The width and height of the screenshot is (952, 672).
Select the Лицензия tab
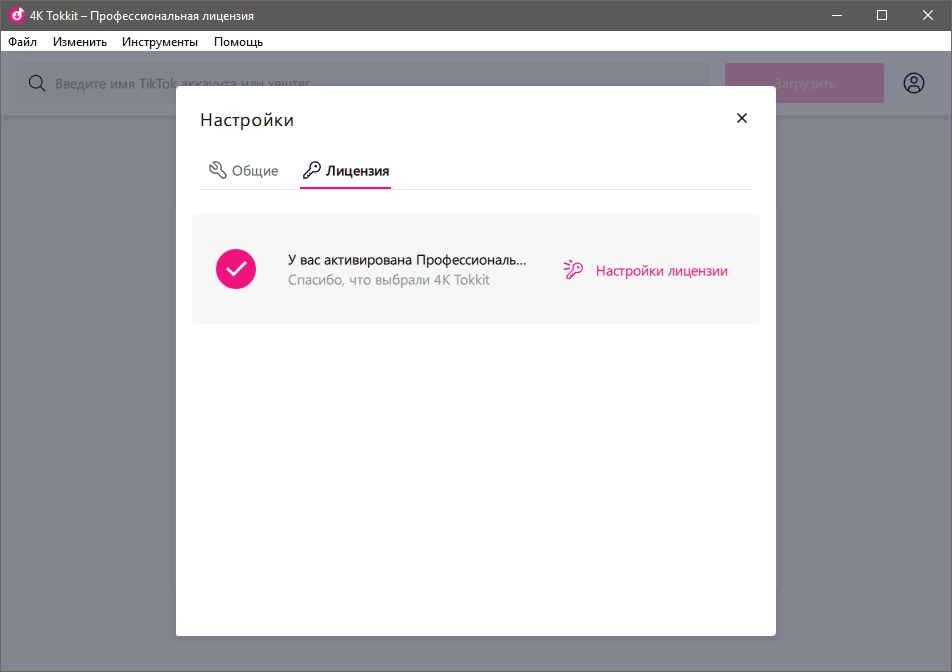coord(345,171)
